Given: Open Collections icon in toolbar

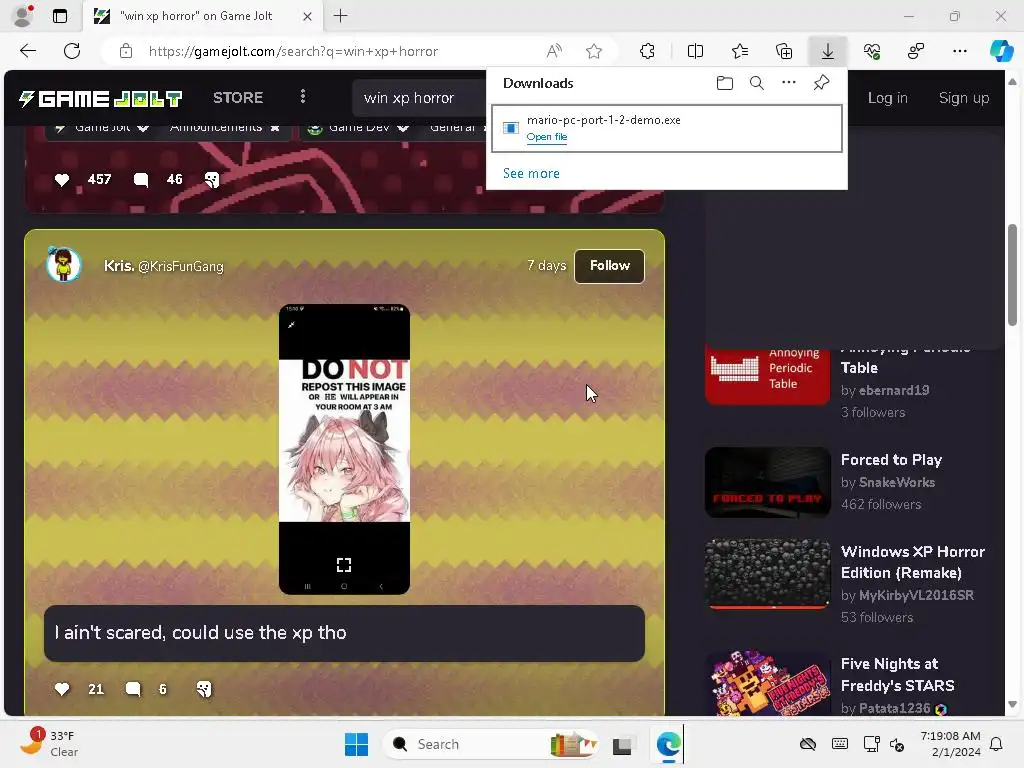Looking at the screenshot, I should tap(784, 51).
